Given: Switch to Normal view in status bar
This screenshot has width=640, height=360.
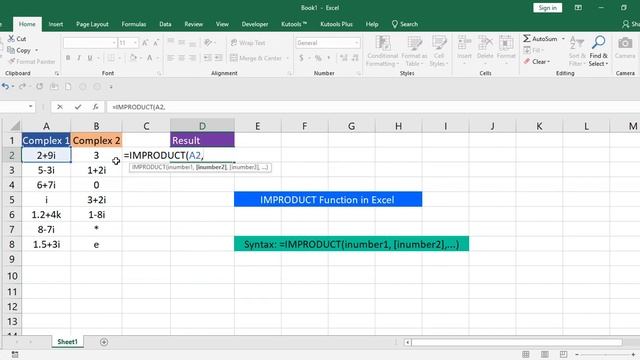Looking at the screenshot, I should [x=526, y=354].
